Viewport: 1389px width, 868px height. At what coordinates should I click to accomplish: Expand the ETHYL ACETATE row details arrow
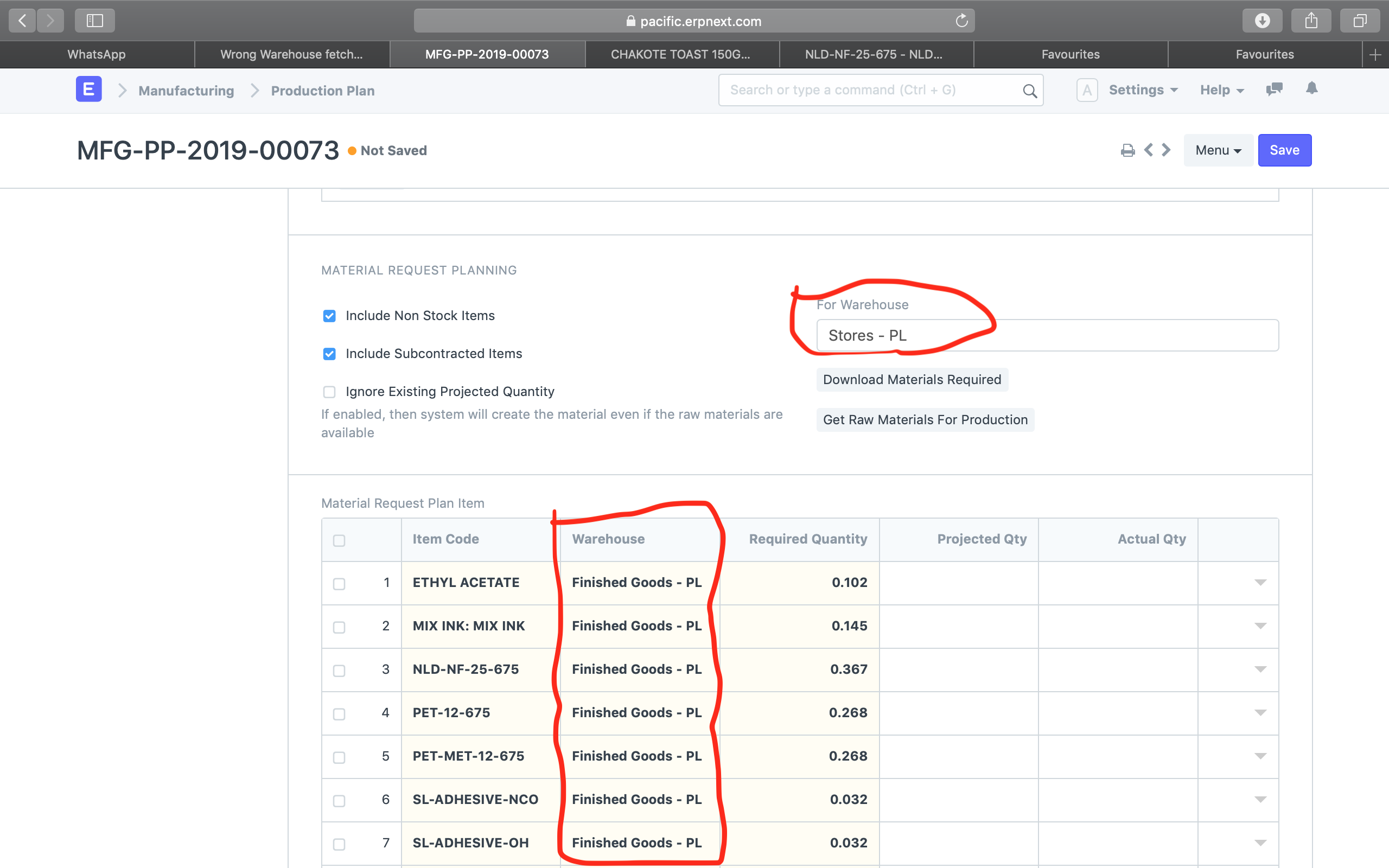coord(1260,583)
